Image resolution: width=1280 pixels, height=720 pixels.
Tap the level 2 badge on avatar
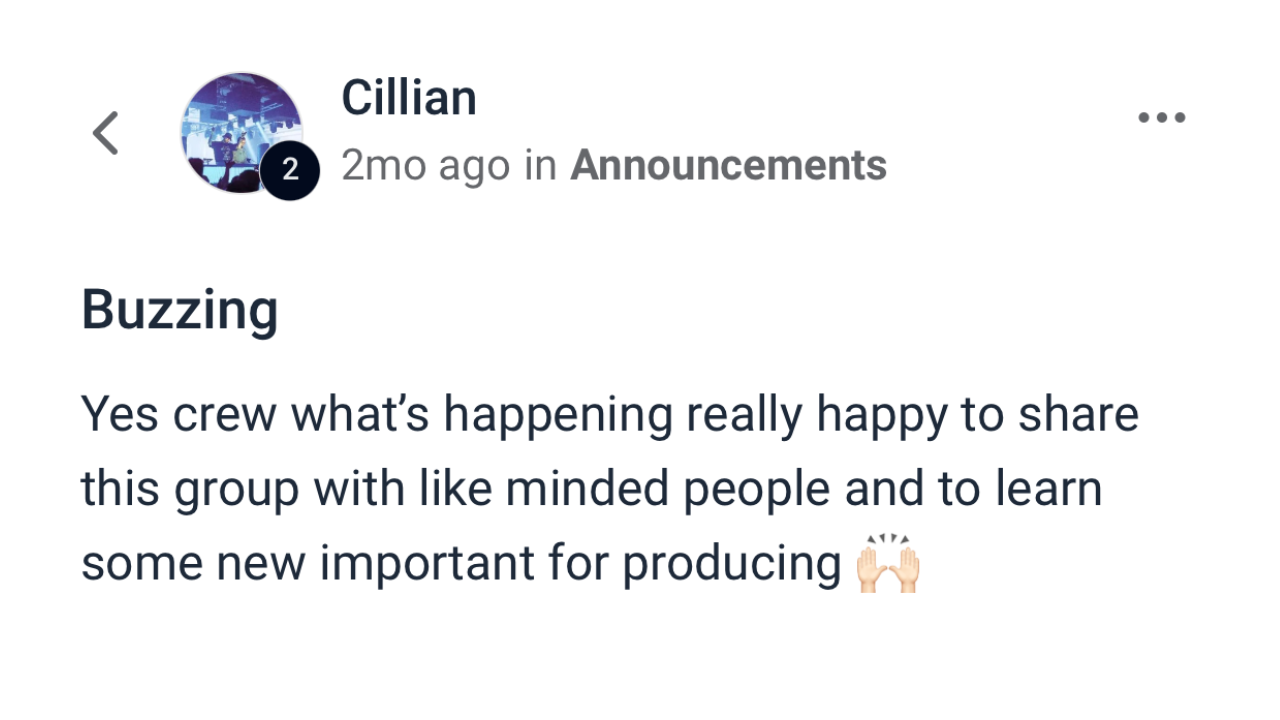pyautogui.click(x=290, y=170)
